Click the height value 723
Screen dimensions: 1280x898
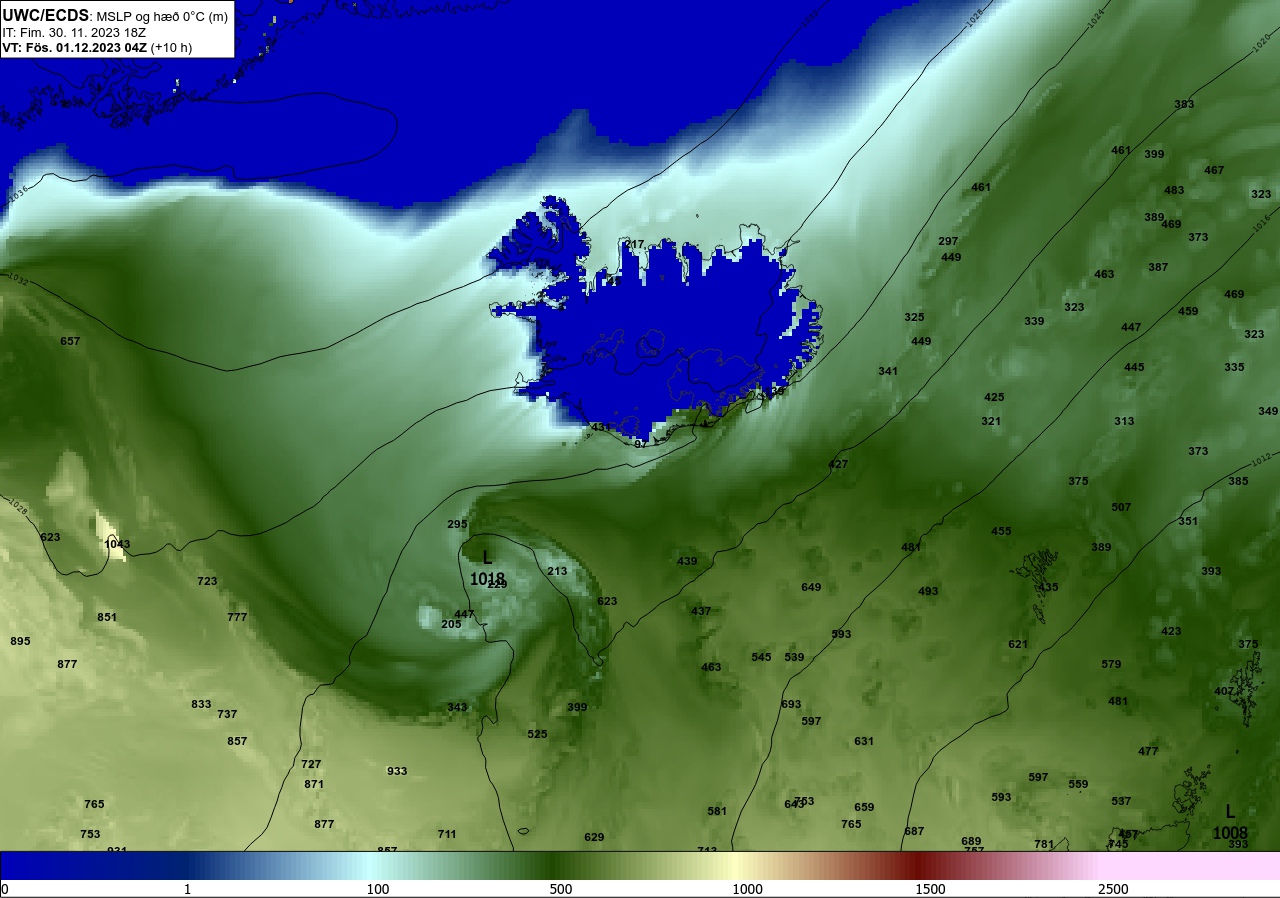pyautogui.click(x=207, y=581)
